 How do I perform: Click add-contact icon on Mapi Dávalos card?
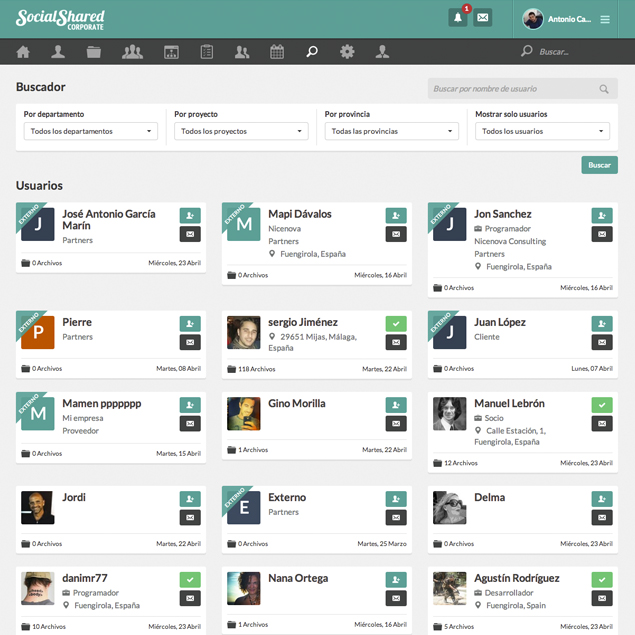(396, 216)
